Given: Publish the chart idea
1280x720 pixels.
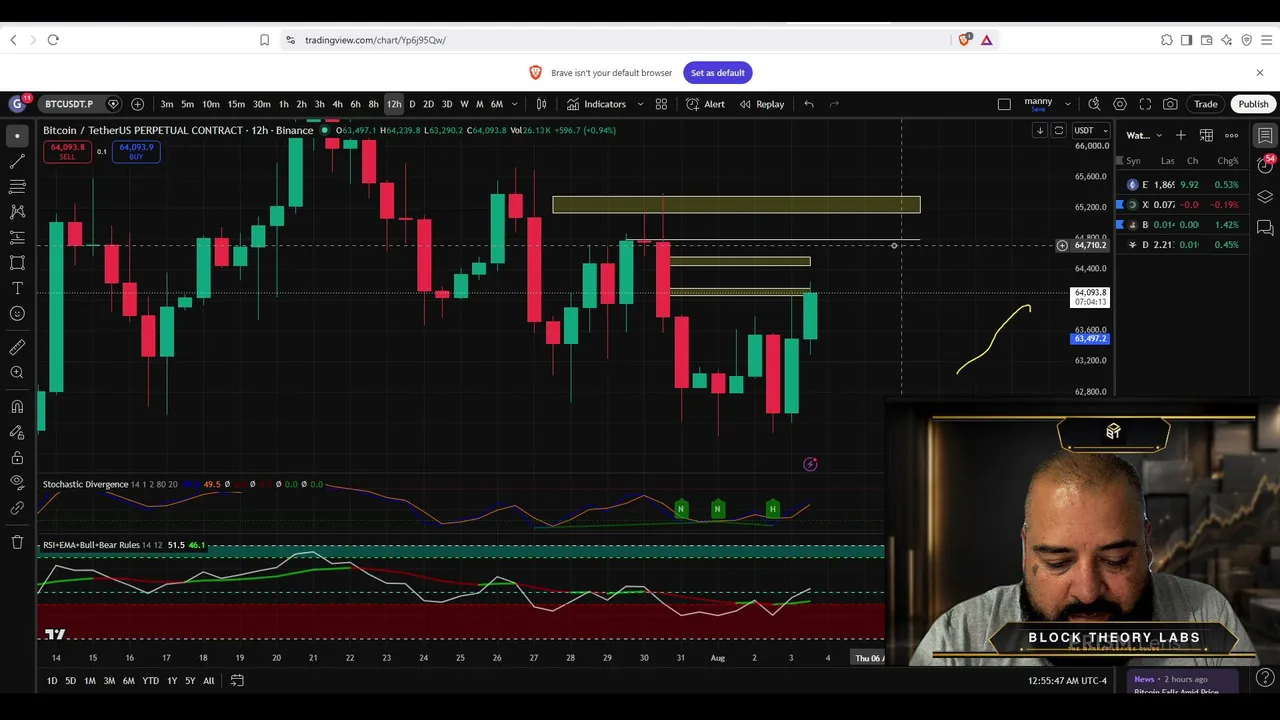Looking at the screenshot, I should tap(1253, 104).
